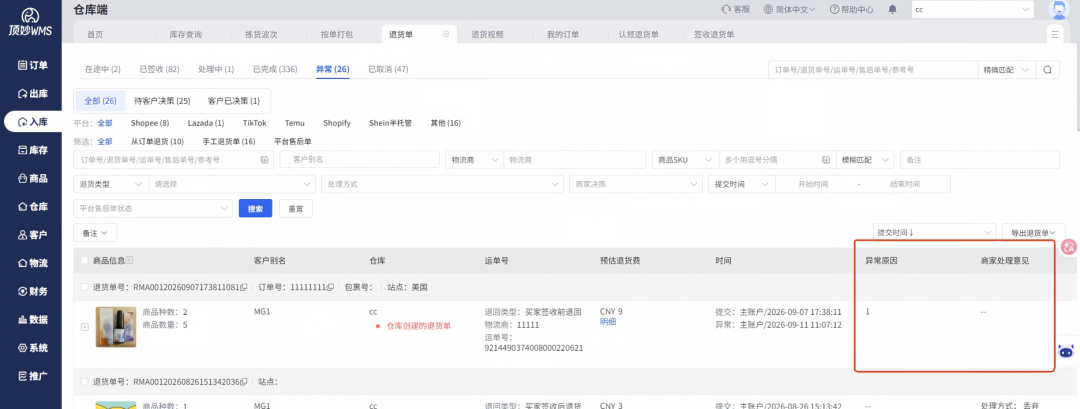Click the 重置 button
This screenshot has height=409, width=1080.
pyautogui.click(x=295, y=208)
